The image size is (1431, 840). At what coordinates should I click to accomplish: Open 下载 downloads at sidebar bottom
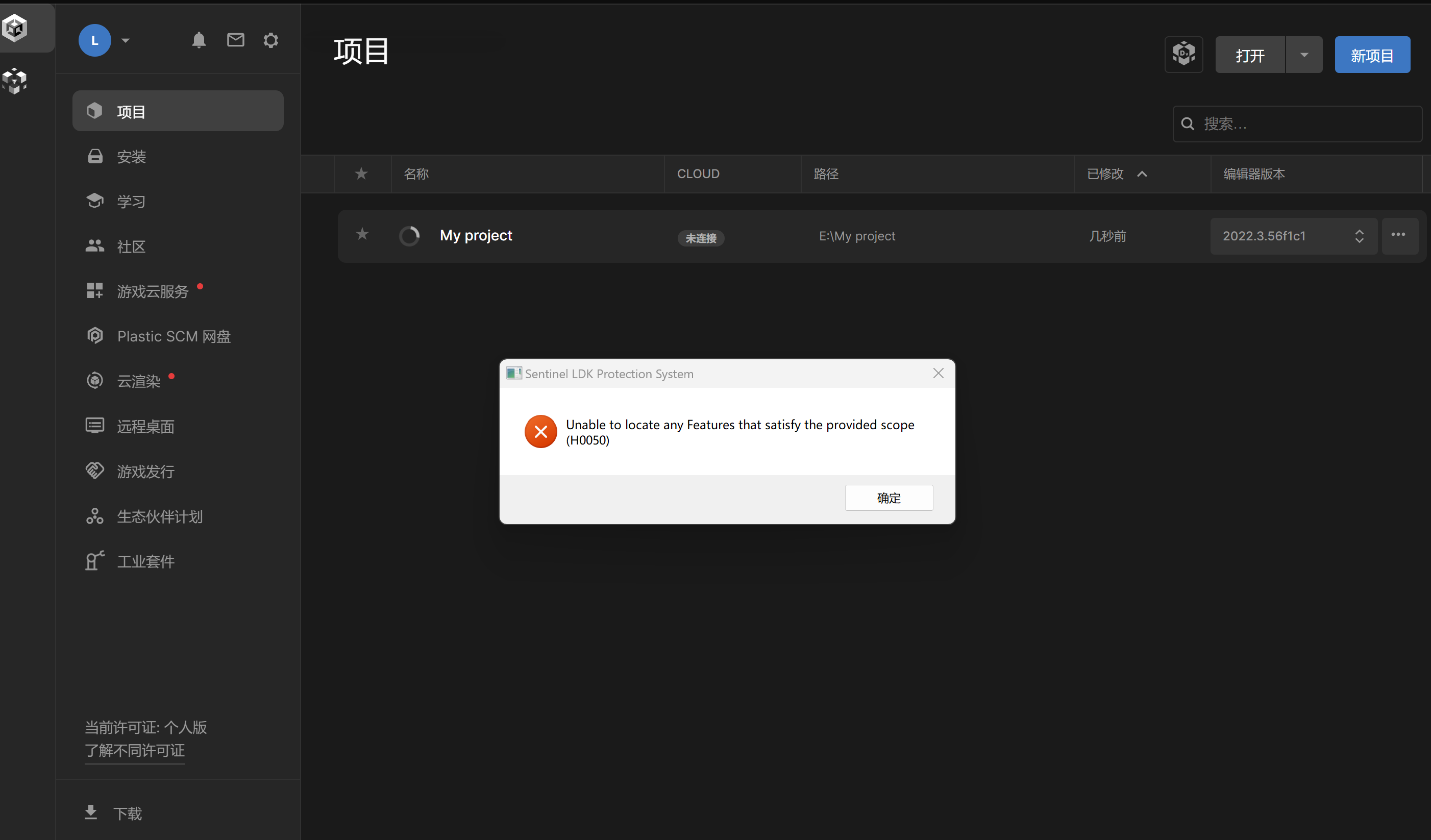coord(114,813)
